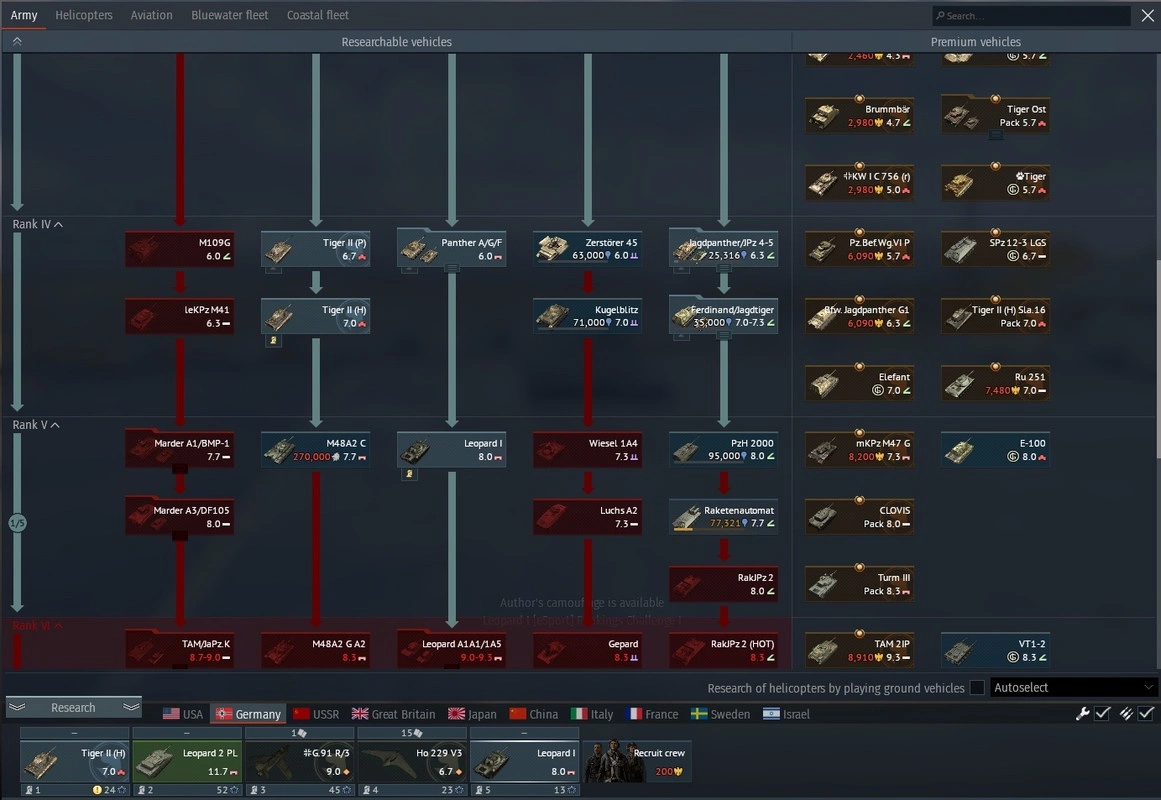Screen dimensions: 1161x800
Task: Click the vehicle search field
Action: click(1032, 16)
